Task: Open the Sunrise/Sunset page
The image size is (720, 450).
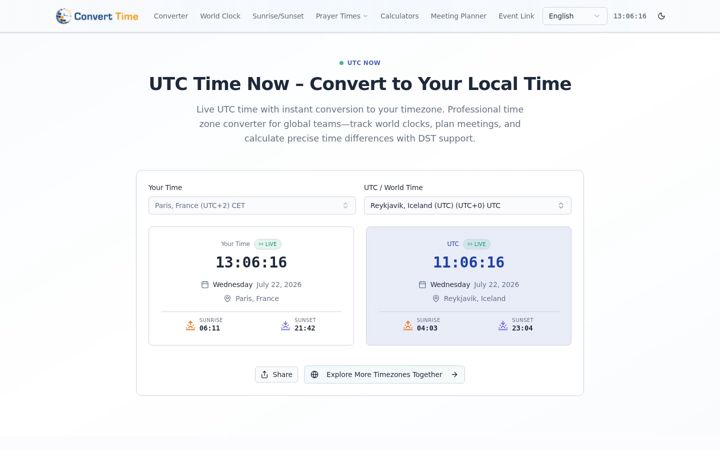Action: 278,16
